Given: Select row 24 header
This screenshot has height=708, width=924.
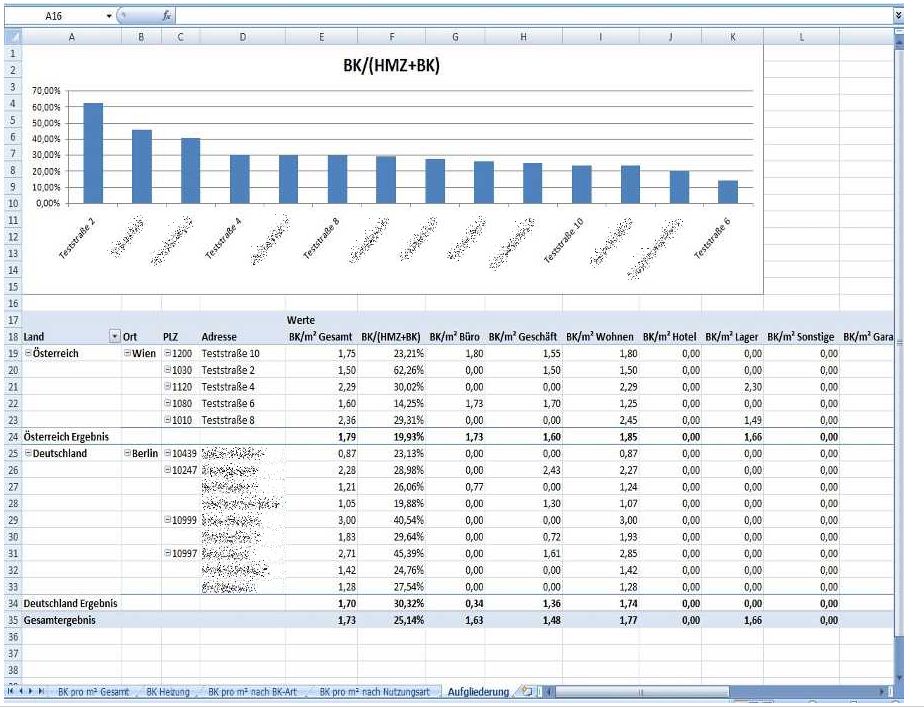Looking at the screenshot, I should click(x=13, y=436).
